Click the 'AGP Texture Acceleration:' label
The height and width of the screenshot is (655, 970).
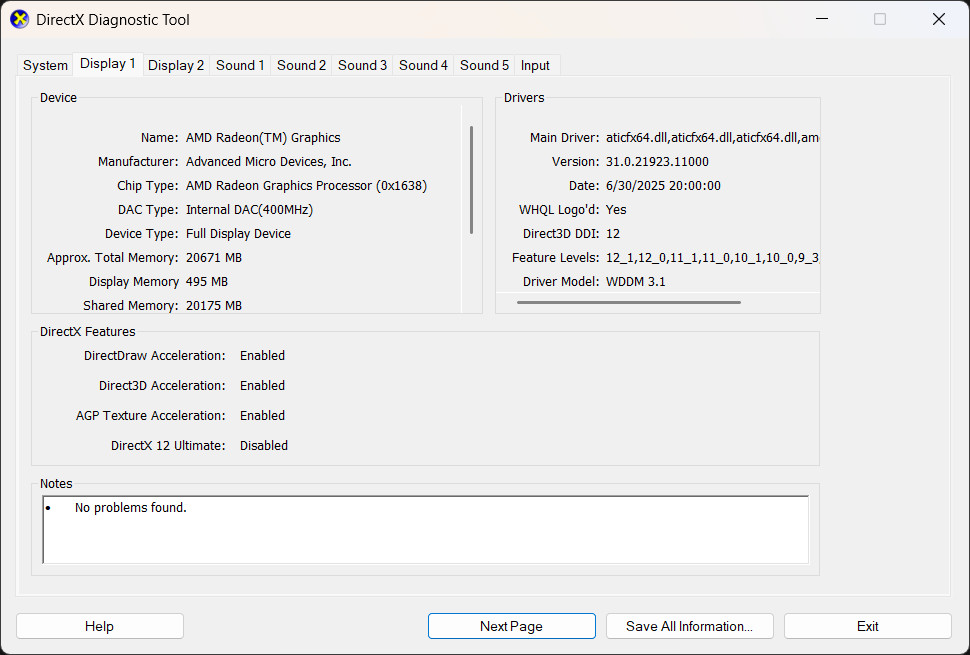pos(150,416)
